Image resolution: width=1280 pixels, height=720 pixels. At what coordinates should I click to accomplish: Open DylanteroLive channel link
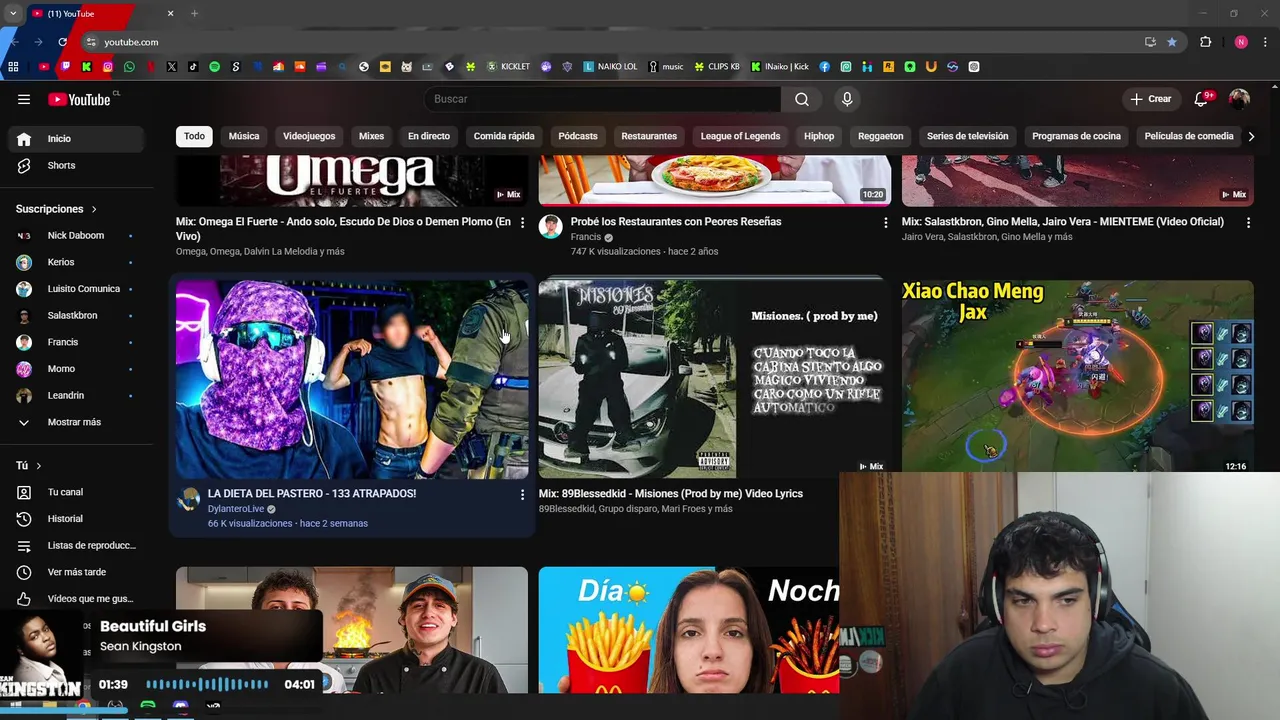coord(236,509)
